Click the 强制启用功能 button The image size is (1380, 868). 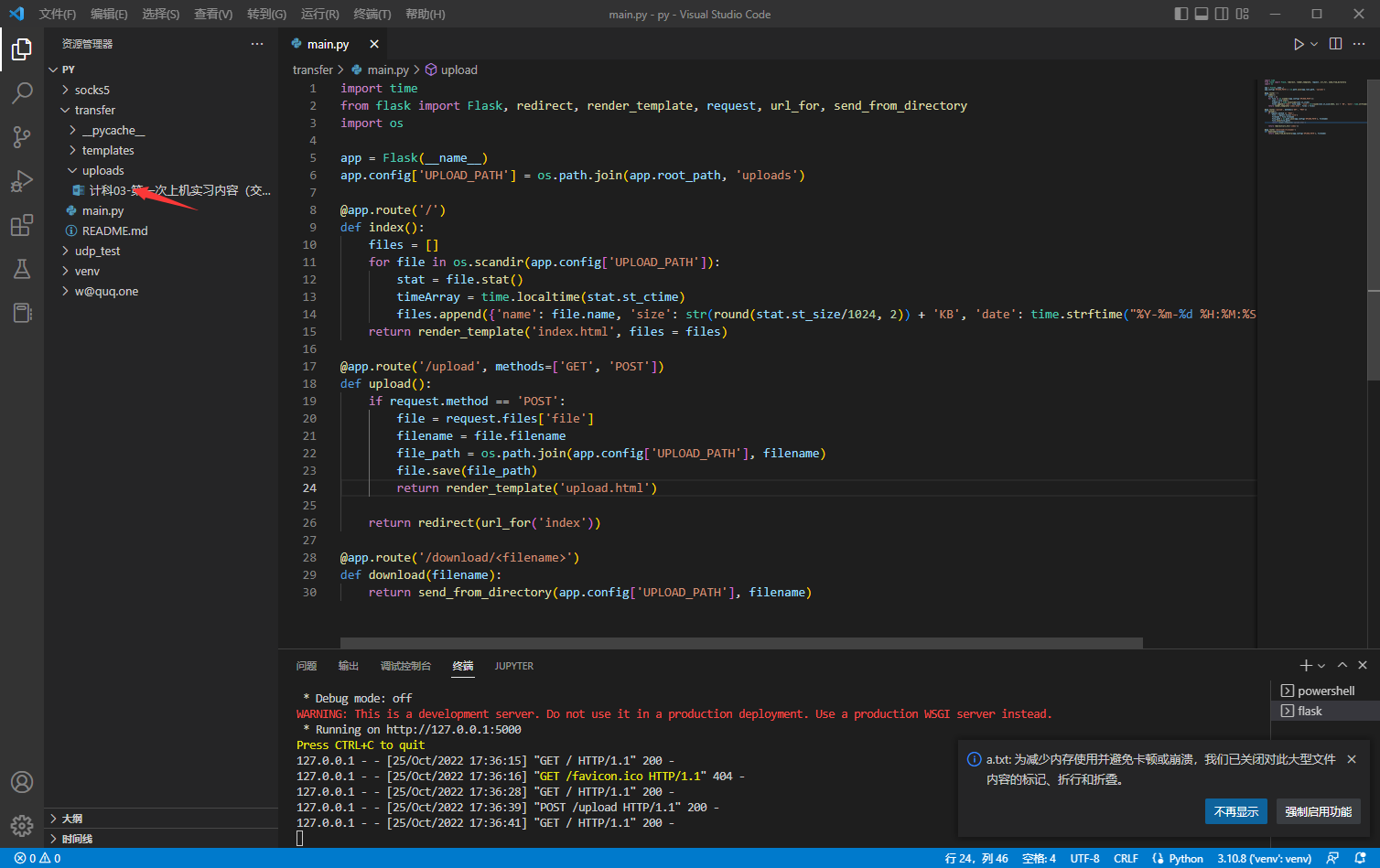click(x=1318, y=811)
